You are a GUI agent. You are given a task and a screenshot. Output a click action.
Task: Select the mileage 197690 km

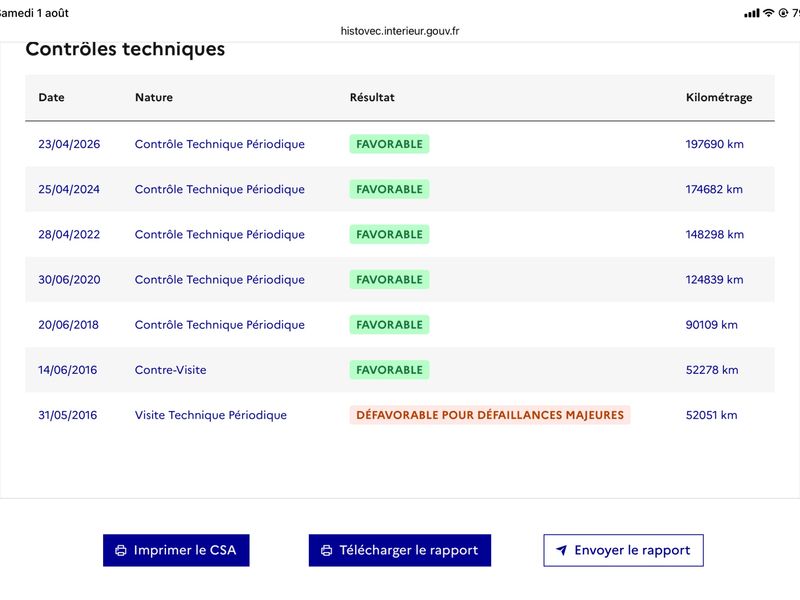click(714, 144)
